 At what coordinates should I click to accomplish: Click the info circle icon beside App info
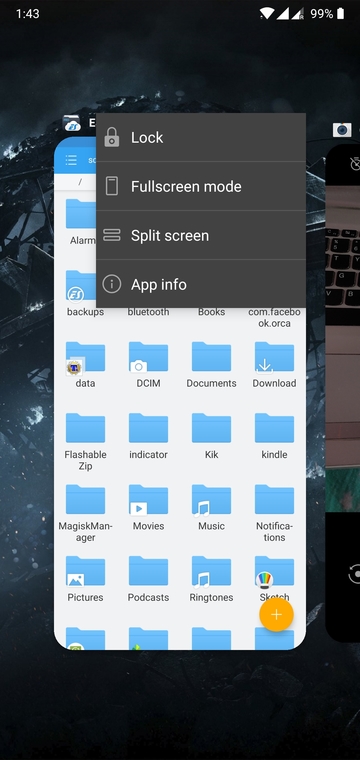click(x=112, y=284)
